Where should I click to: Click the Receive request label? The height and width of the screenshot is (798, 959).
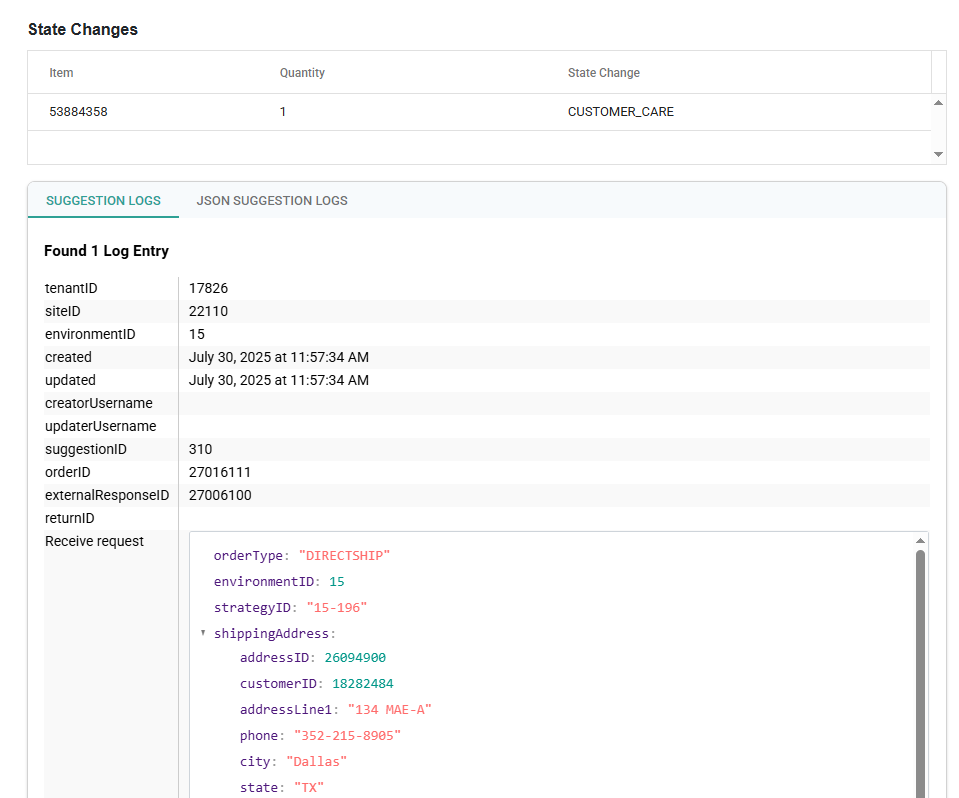[94, 541]
